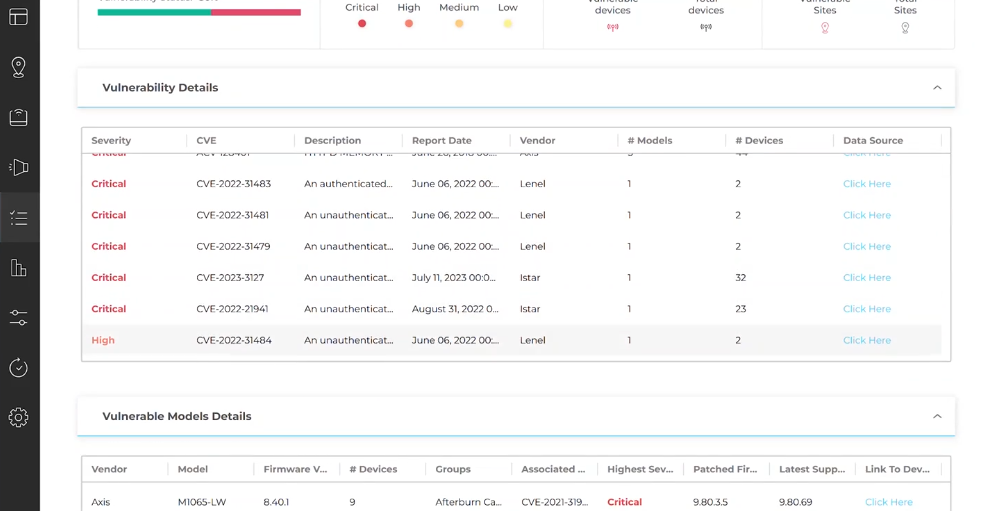Click the vulnerability status progress bar
983x511 pixels.
coord(199,12)
